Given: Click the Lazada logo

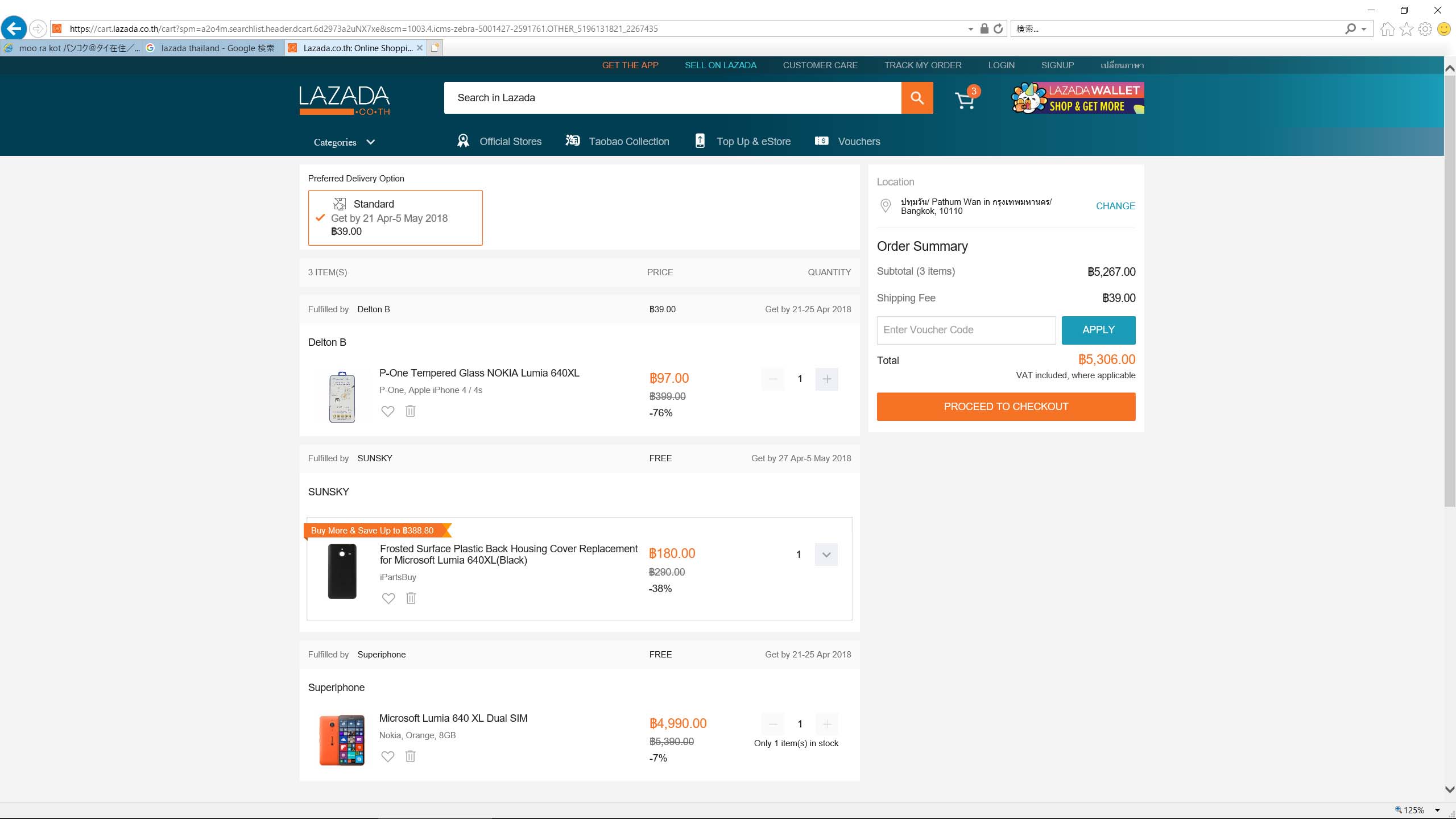Looking at the screenshot, I should [345, 100].
